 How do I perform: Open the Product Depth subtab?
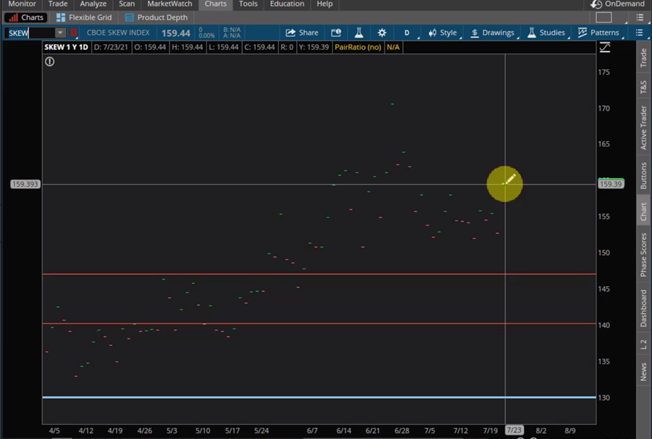click(x=160, y=17)
